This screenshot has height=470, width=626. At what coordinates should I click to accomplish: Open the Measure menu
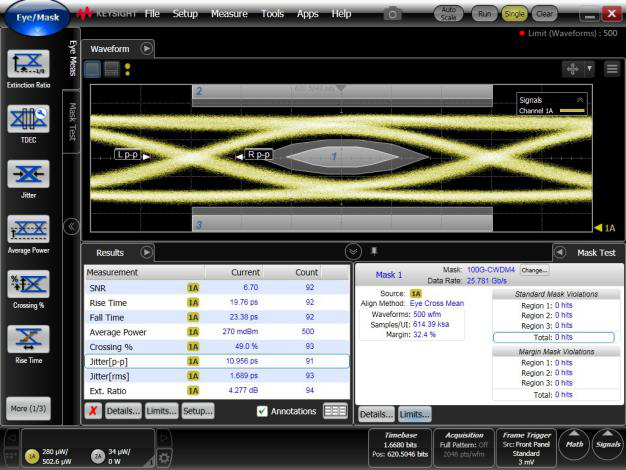click(229, 14)
